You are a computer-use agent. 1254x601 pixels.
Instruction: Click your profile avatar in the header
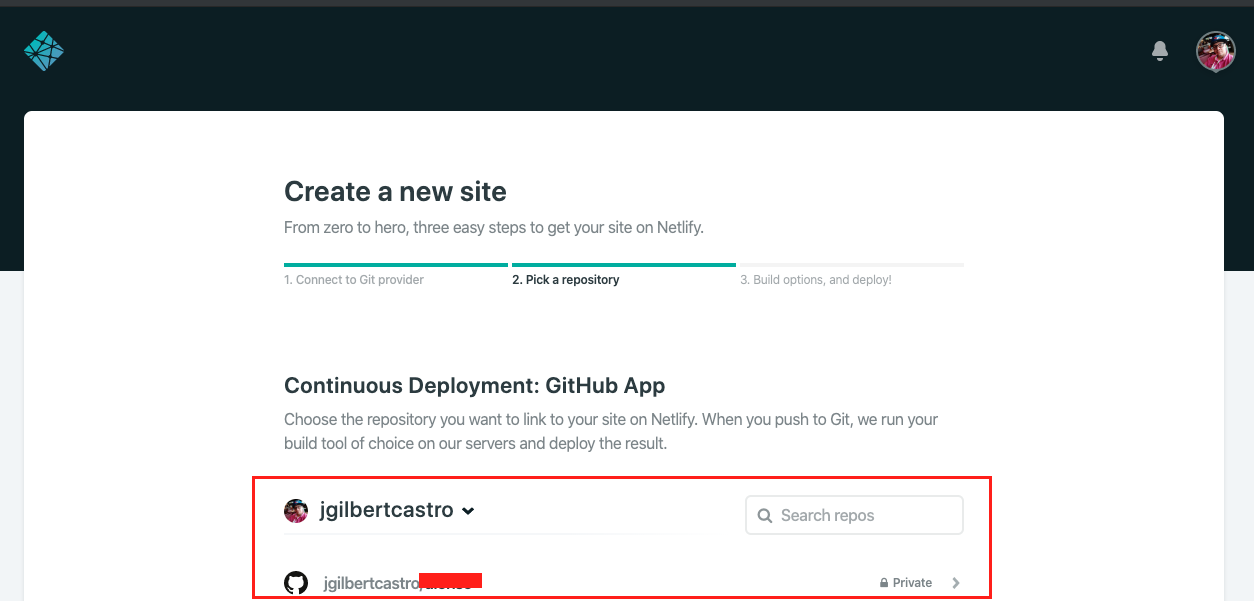[x=1214, y=50]
